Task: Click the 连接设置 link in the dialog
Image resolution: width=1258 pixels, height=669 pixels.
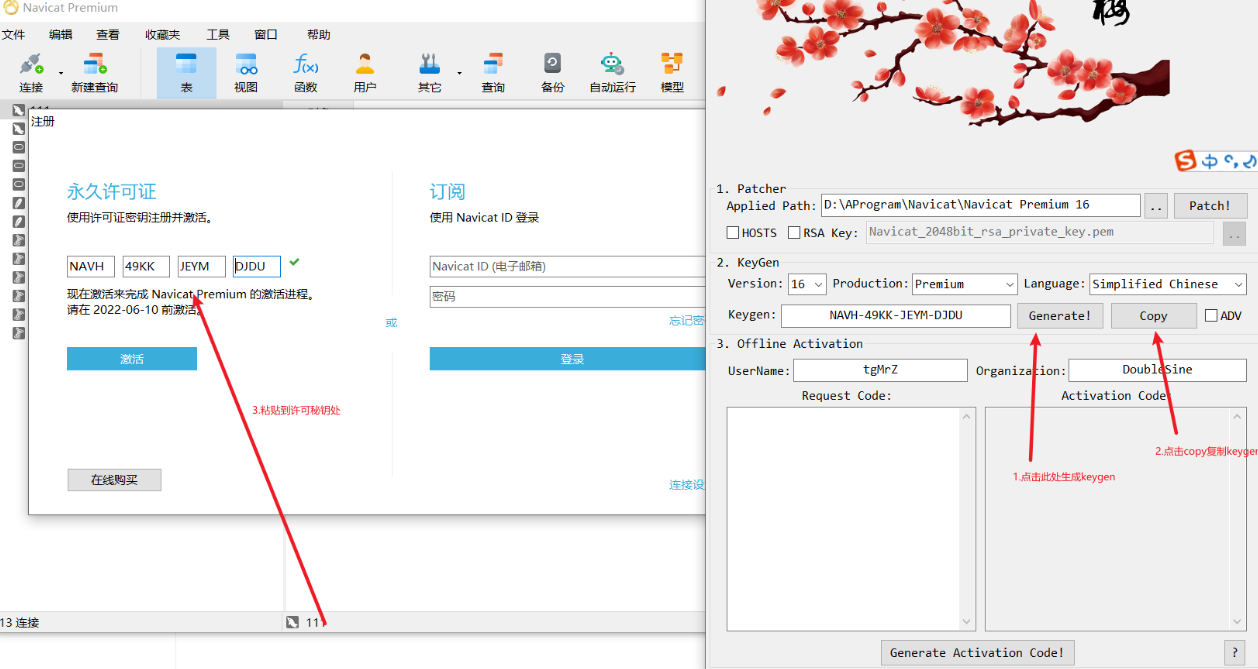Action: [x=687, y=485]
